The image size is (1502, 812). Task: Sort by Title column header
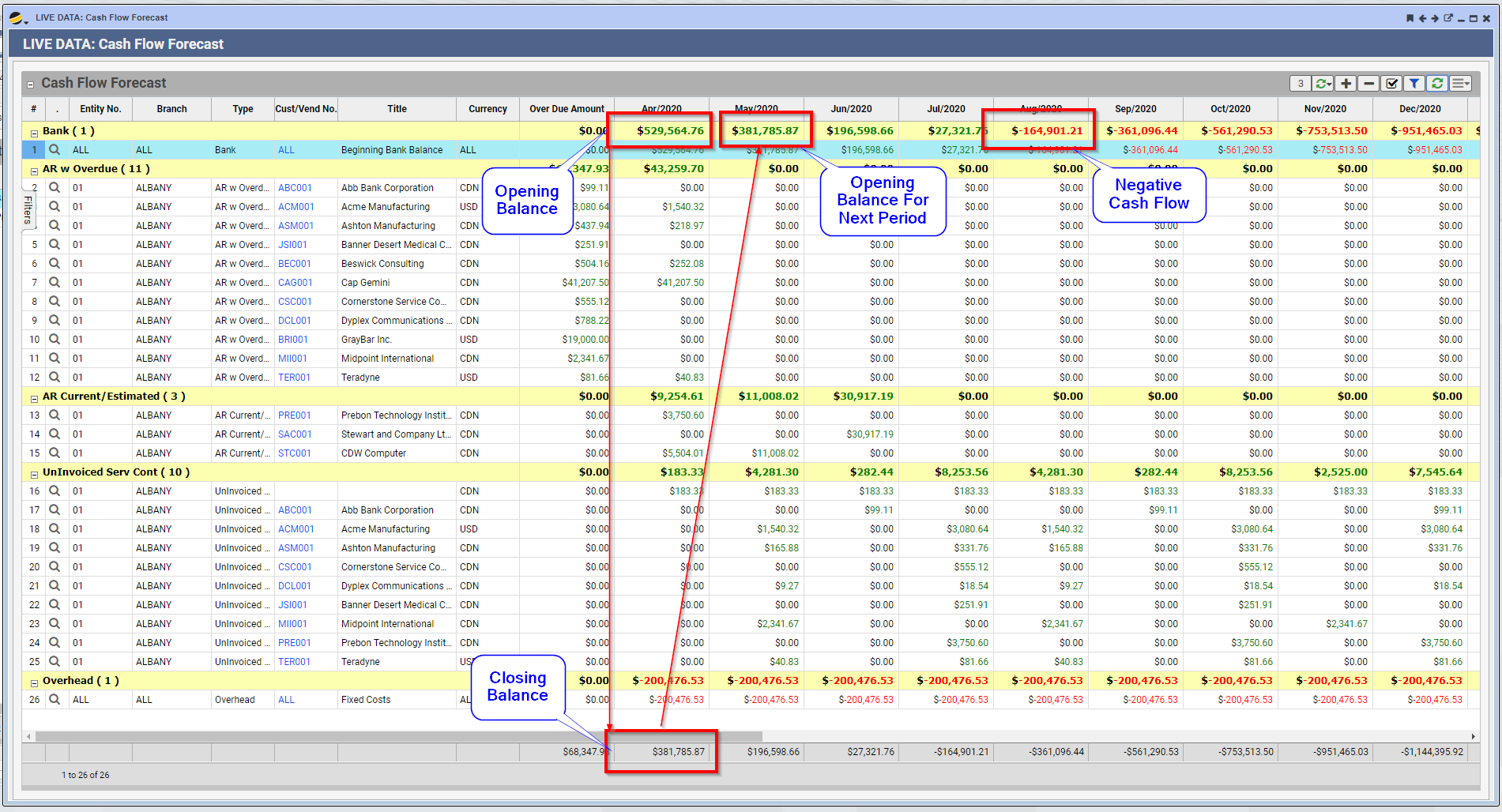397,109
